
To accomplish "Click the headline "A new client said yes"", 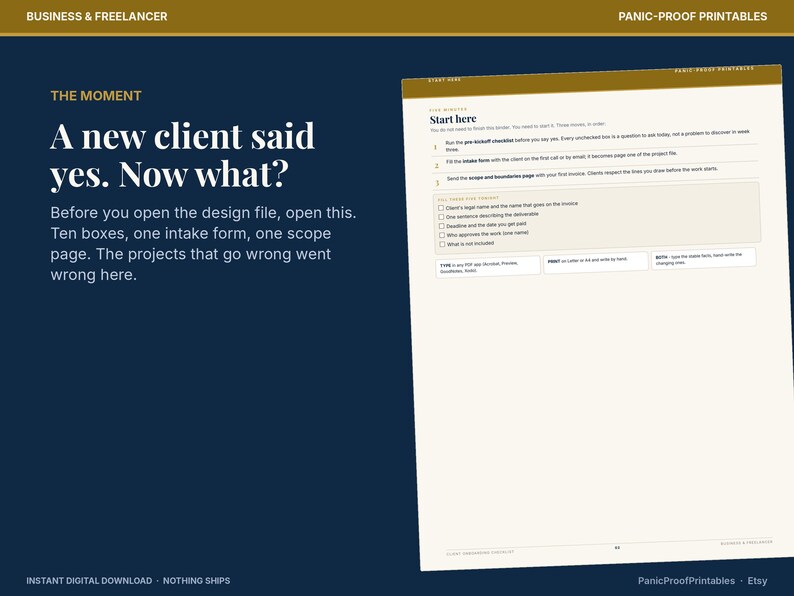I will (182, 156).
